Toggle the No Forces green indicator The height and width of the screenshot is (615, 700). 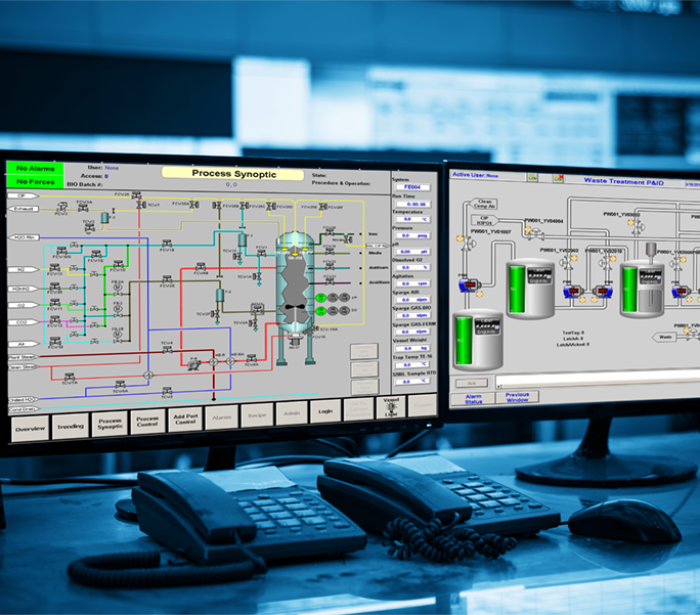(x=35, y=182)
